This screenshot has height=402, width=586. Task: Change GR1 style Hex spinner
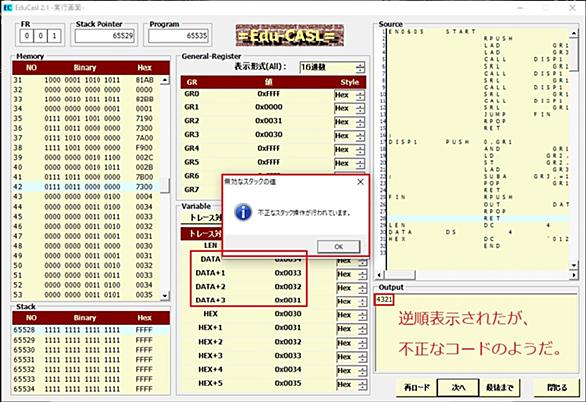(360, 109)
